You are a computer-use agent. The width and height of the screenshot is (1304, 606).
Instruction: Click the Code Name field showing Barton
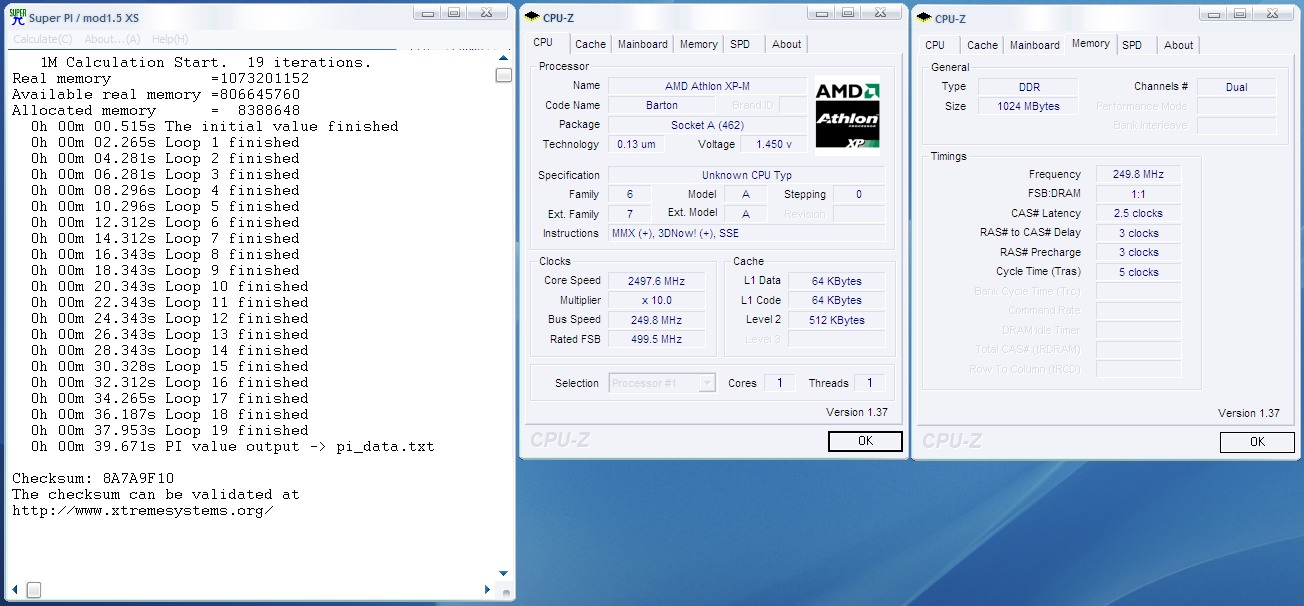[661, 105]
